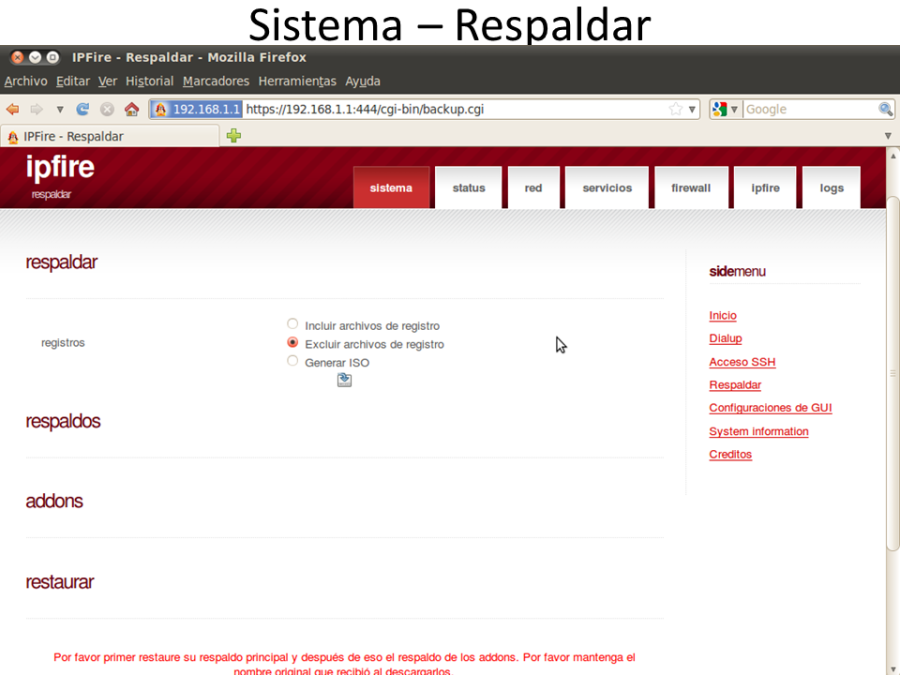Click the Back navigation arrow in Firefox

point(12,110)
